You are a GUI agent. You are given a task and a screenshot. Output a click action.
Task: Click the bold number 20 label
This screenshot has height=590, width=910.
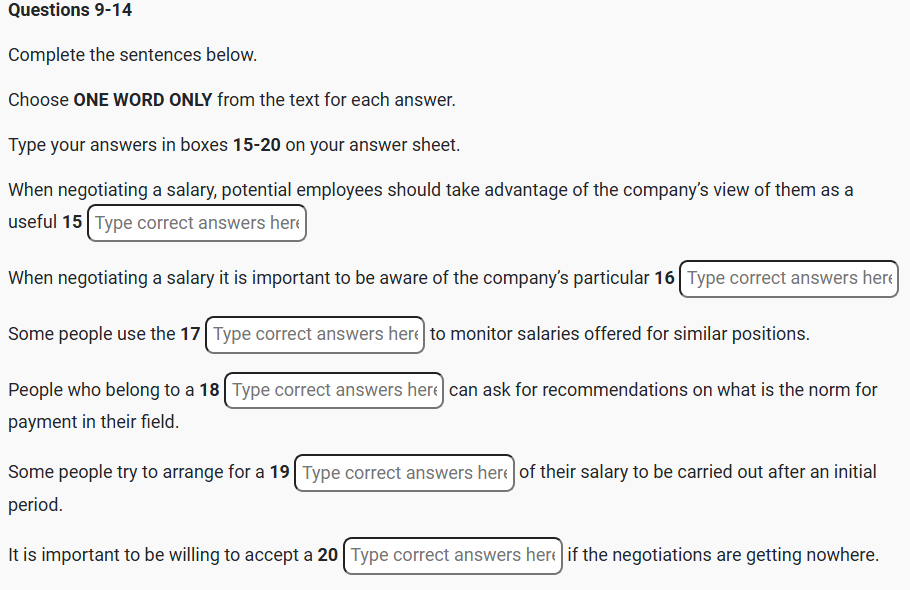327,555
